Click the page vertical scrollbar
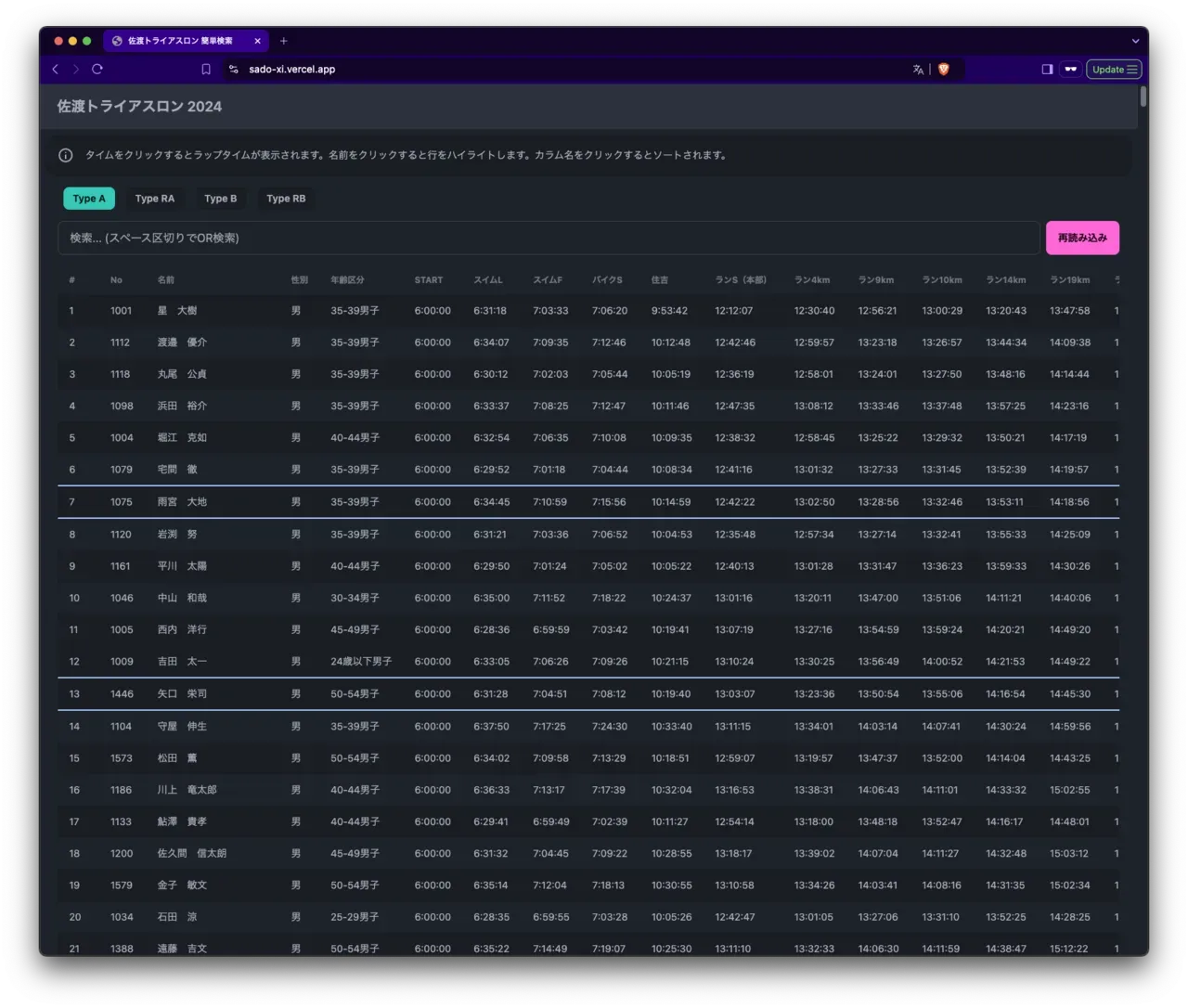The width and height of the screenshot is (1188, 1008). click(x=1143, y=97)
